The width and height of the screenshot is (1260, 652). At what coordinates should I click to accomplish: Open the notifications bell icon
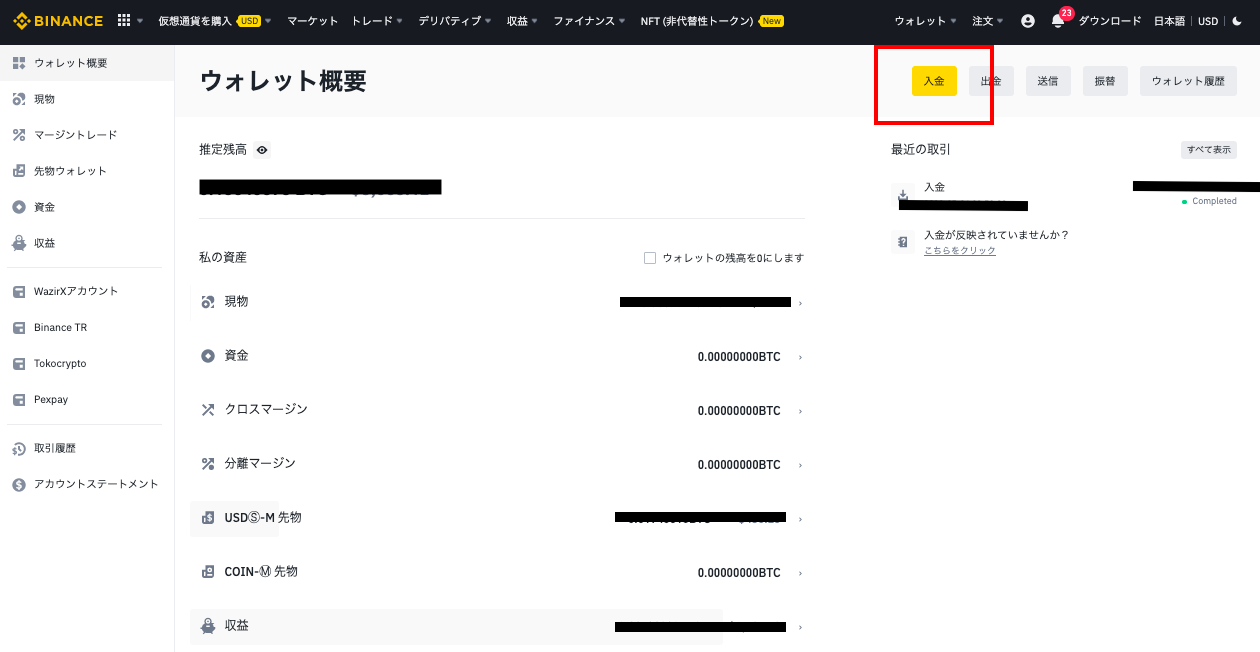(1058, 21)
